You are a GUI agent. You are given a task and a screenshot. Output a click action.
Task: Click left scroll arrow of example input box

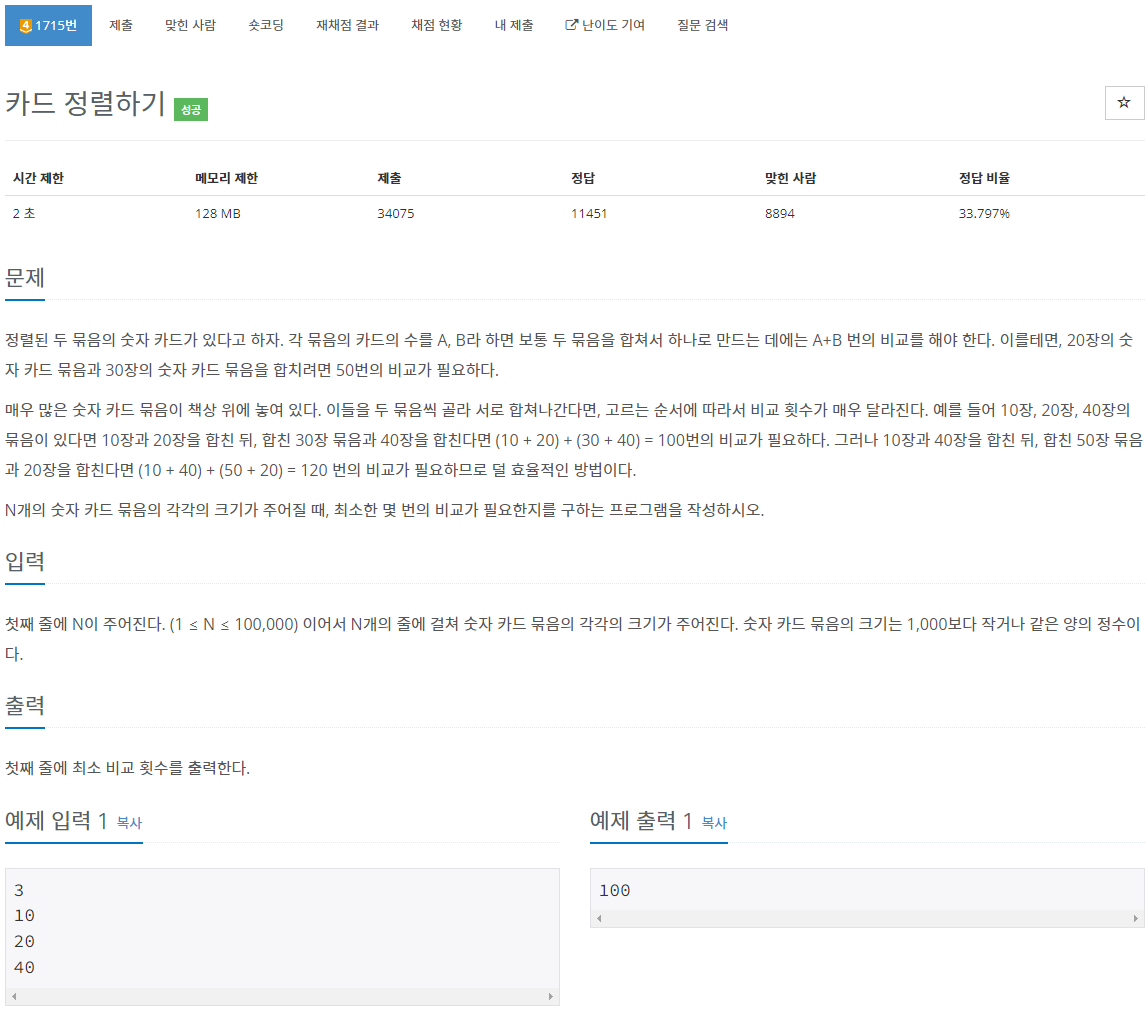[14, 996]
